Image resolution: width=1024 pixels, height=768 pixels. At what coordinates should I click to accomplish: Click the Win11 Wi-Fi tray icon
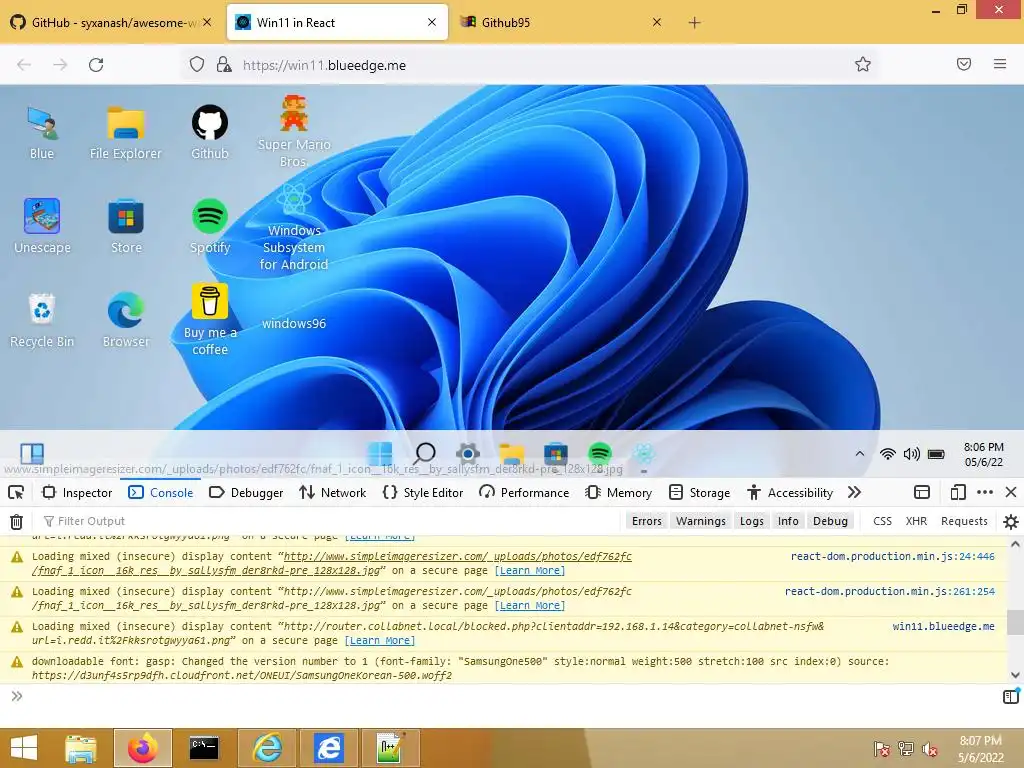point(888,454)
